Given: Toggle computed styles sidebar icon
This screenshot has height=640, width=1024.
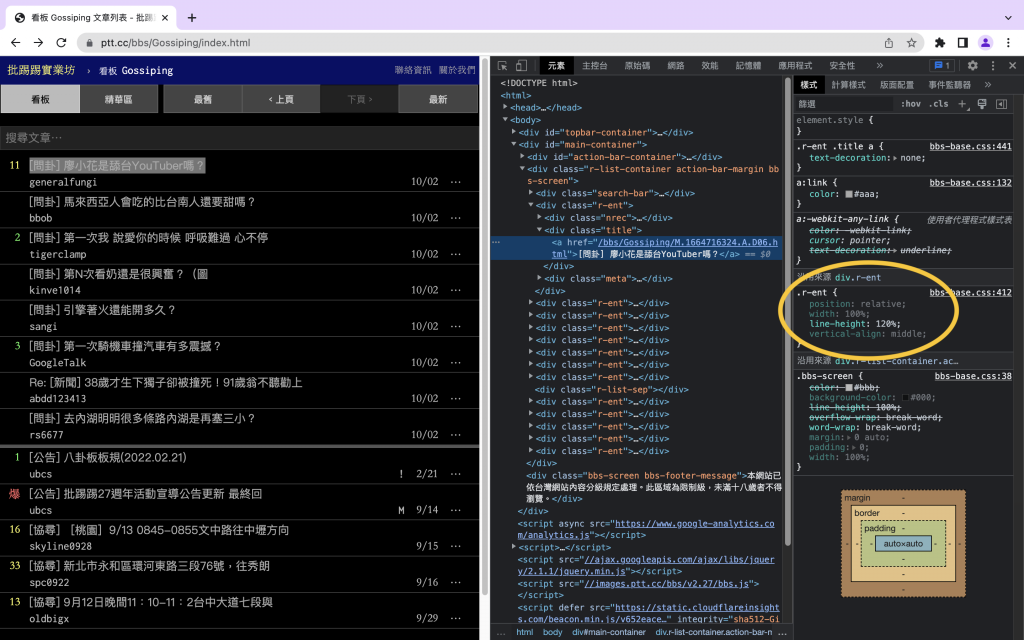Looking at the screenshot, I should tap(1001, 104).
